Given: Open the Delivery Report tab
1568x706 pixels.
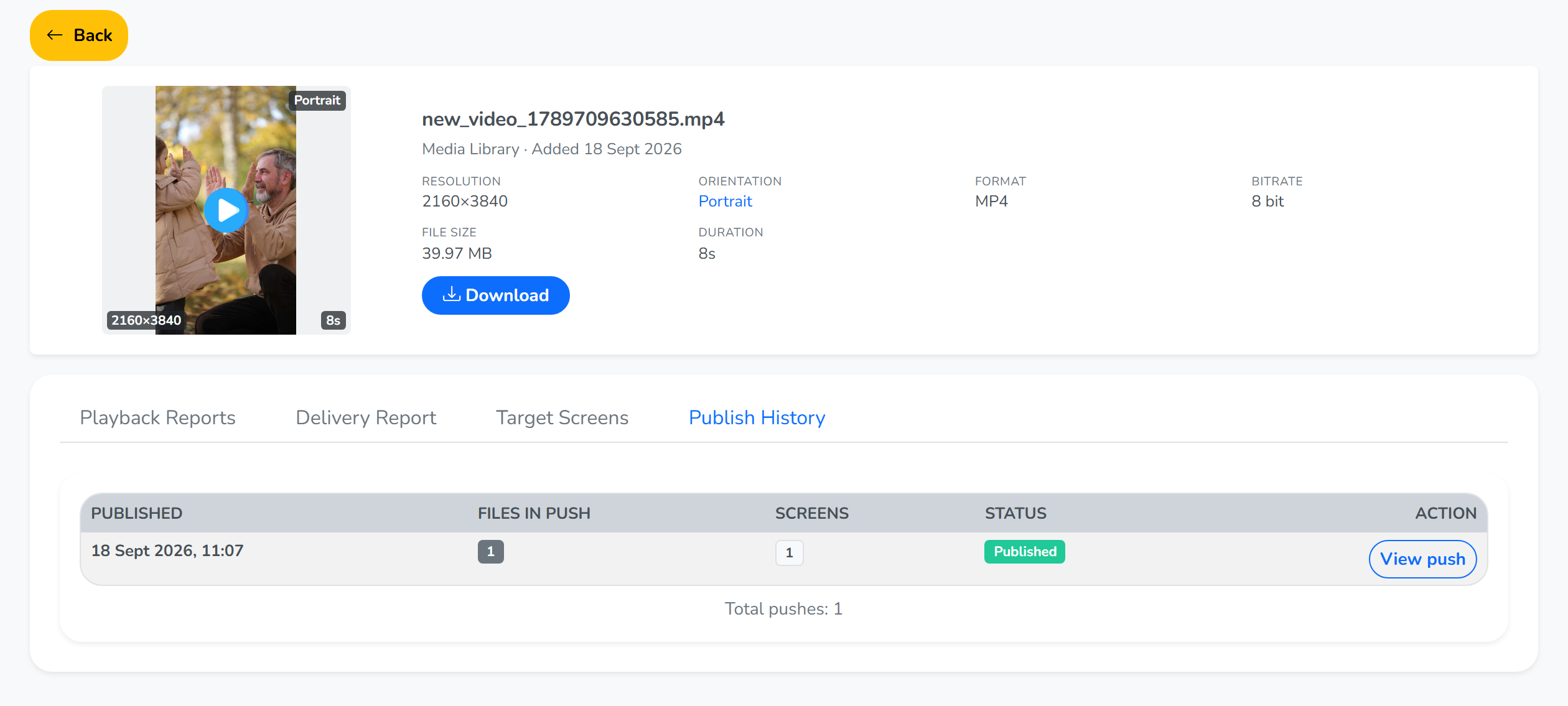Looking at the screenshot, I should click(366, 417).
